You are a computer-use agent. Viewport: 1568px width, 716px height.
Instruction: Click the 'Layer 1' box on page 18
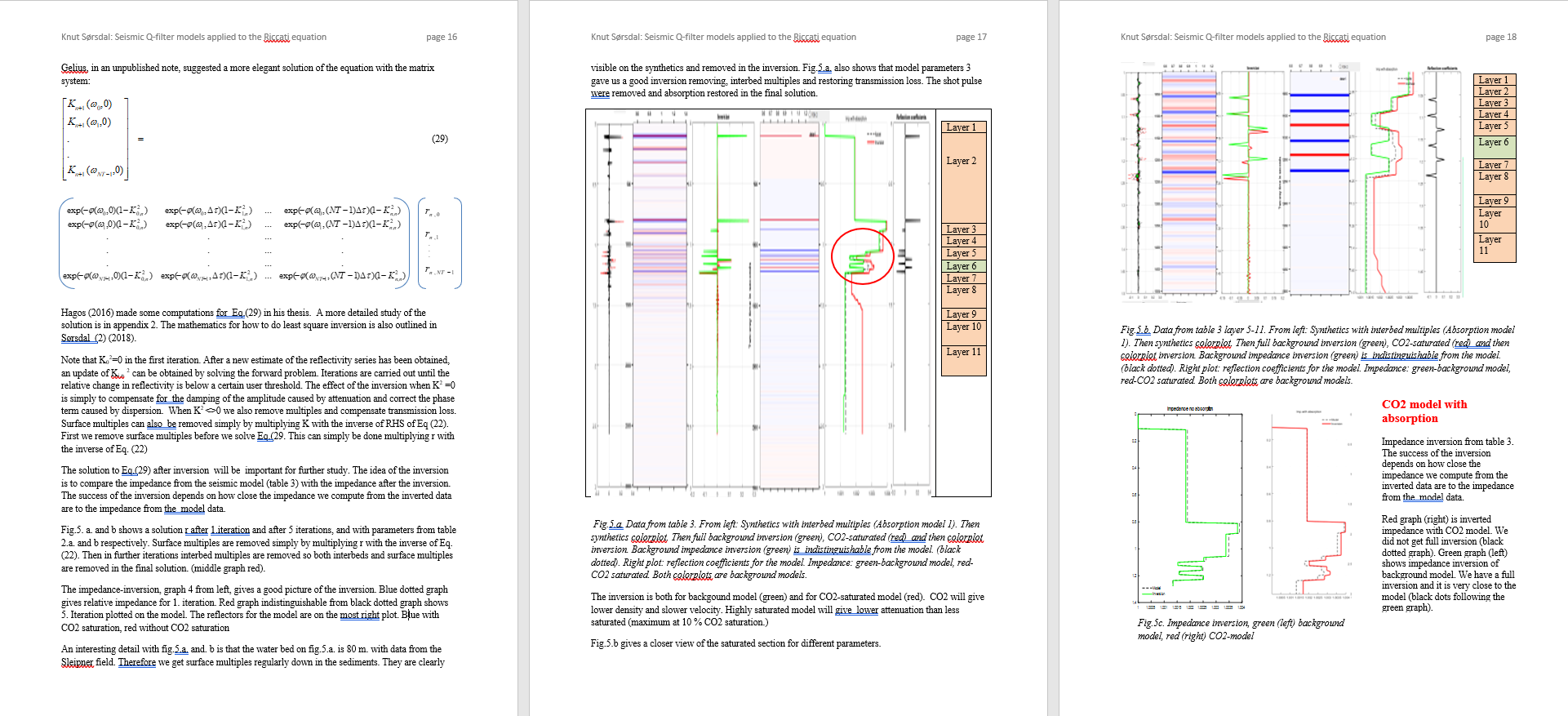[x=1495, y=80]
